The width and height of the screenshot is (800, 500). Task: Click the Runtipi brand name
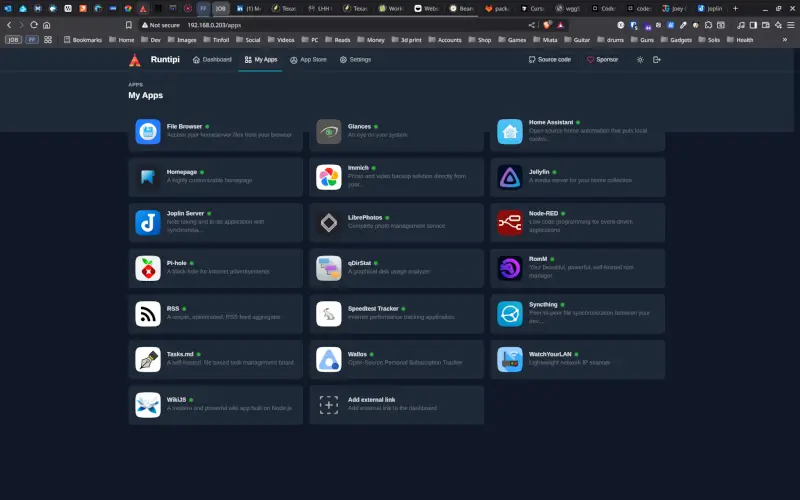pos(165,60)
